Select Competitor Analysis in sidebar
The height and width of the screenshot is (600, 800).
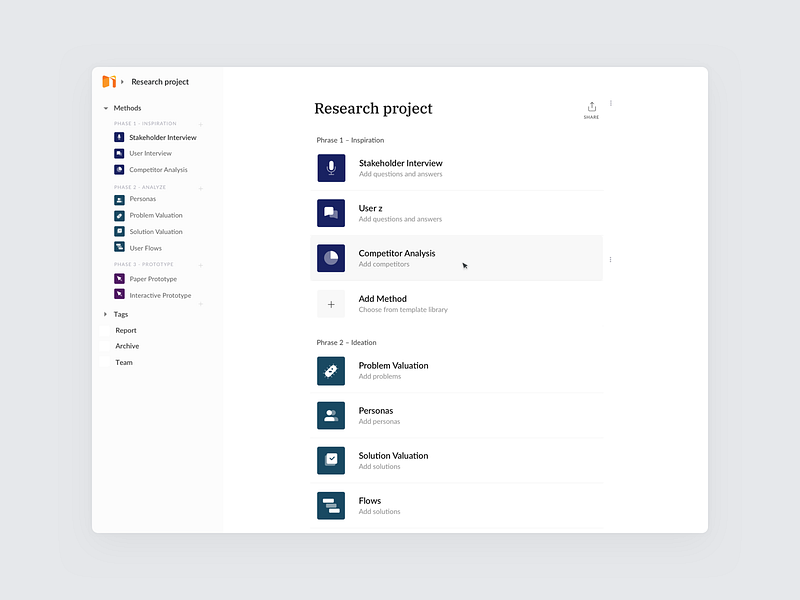tap(158, 169)
